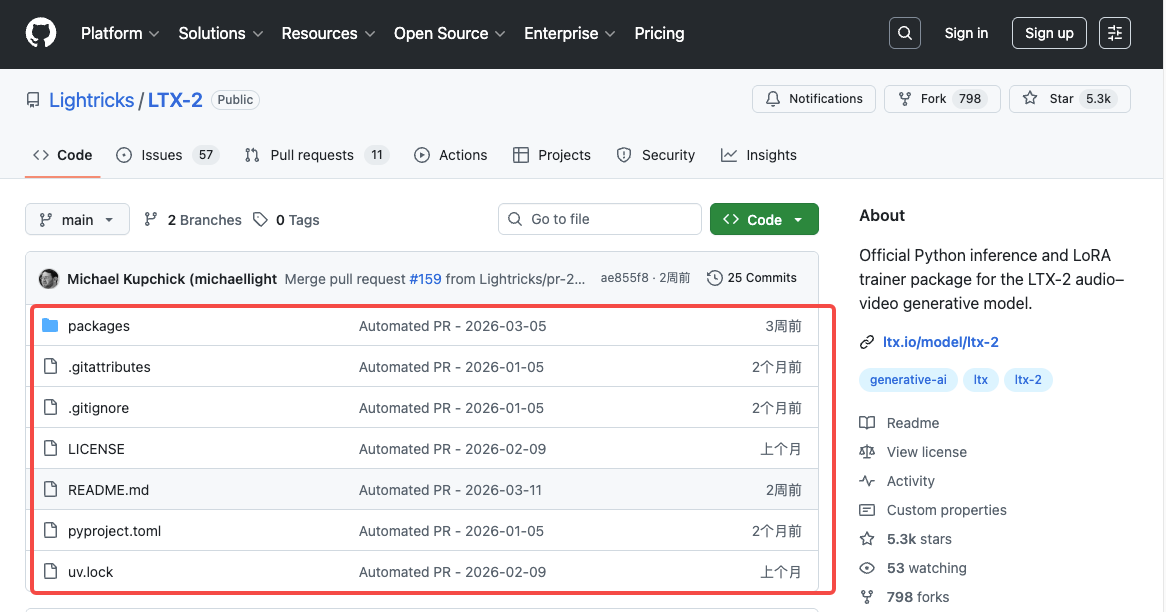Select the Code tab
The height and width of the screenshot is (612, 1166).
(62, 155)
